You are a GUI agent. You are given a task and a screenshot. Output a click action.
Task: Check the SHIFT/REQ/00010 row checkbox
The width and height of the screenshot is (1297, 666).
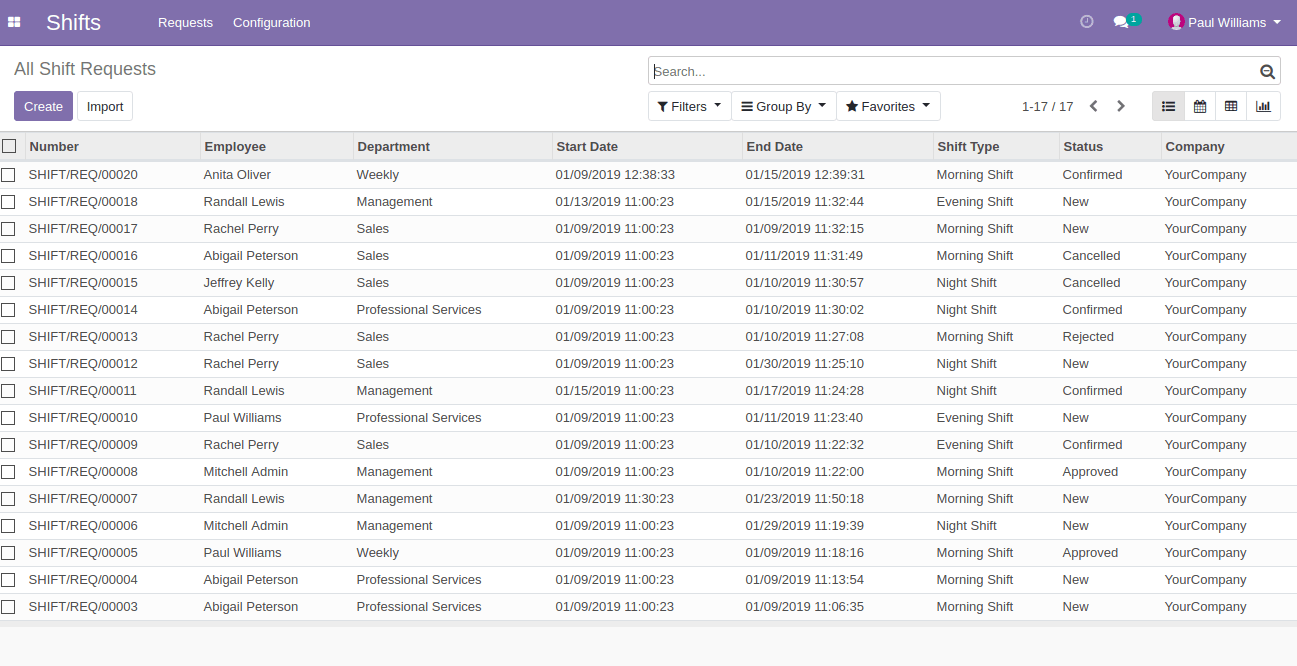(x=8, y=418)
